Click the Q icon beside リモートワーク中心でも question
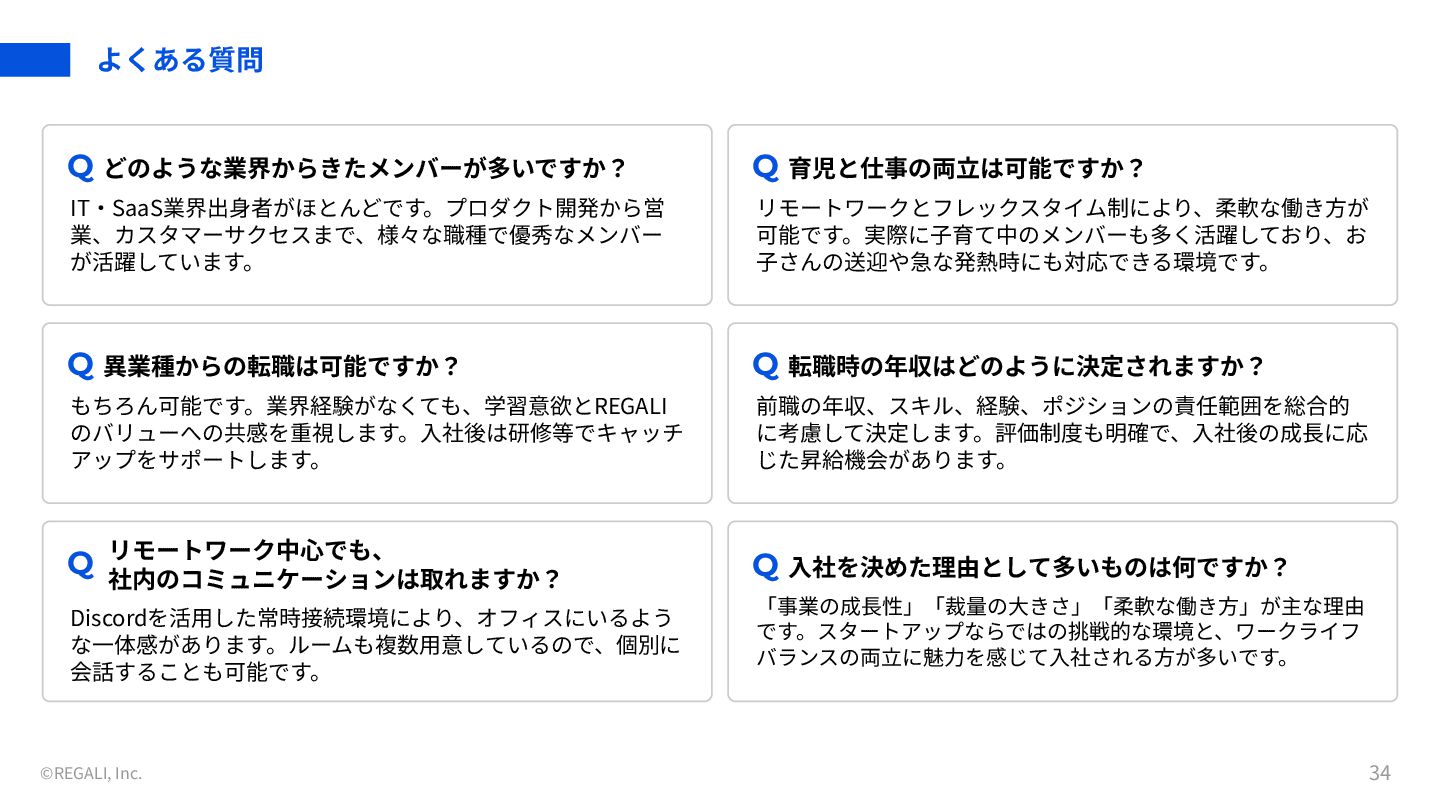Viewport: 1440px width, 810px height. point(81,564)
